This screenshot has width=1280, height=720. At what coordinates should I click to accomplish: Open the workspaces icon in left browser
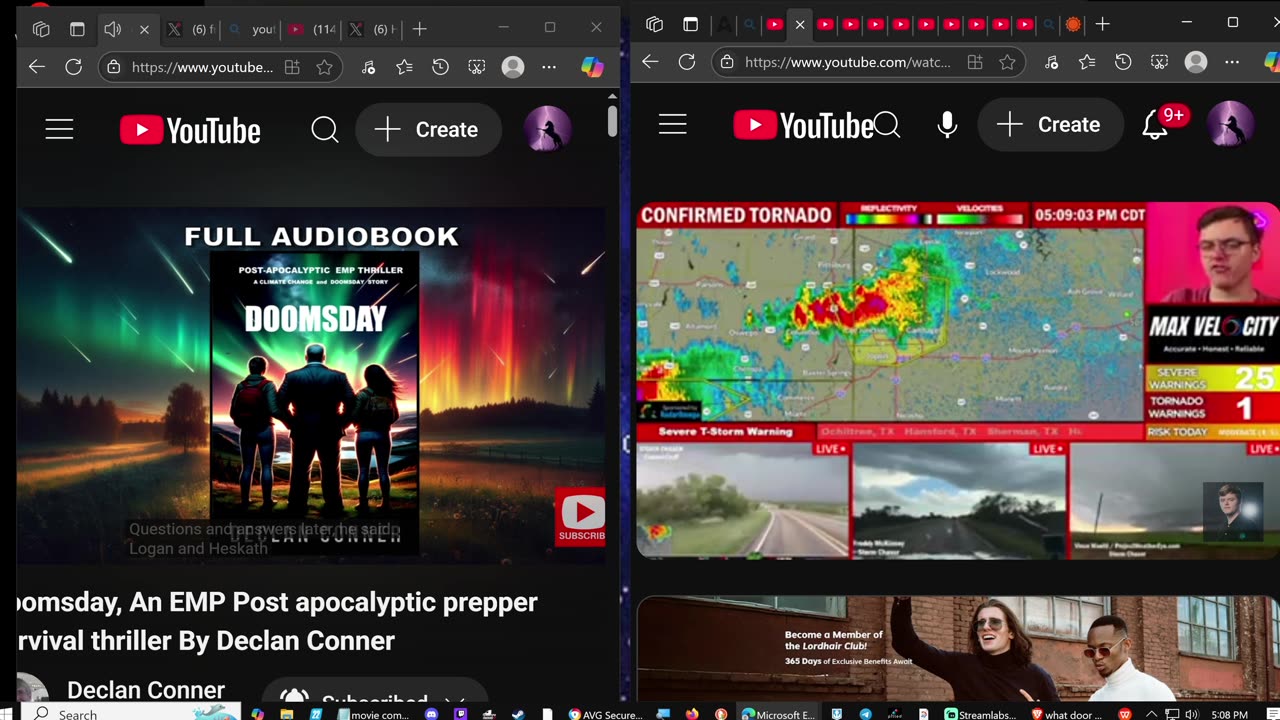[41, 29]
